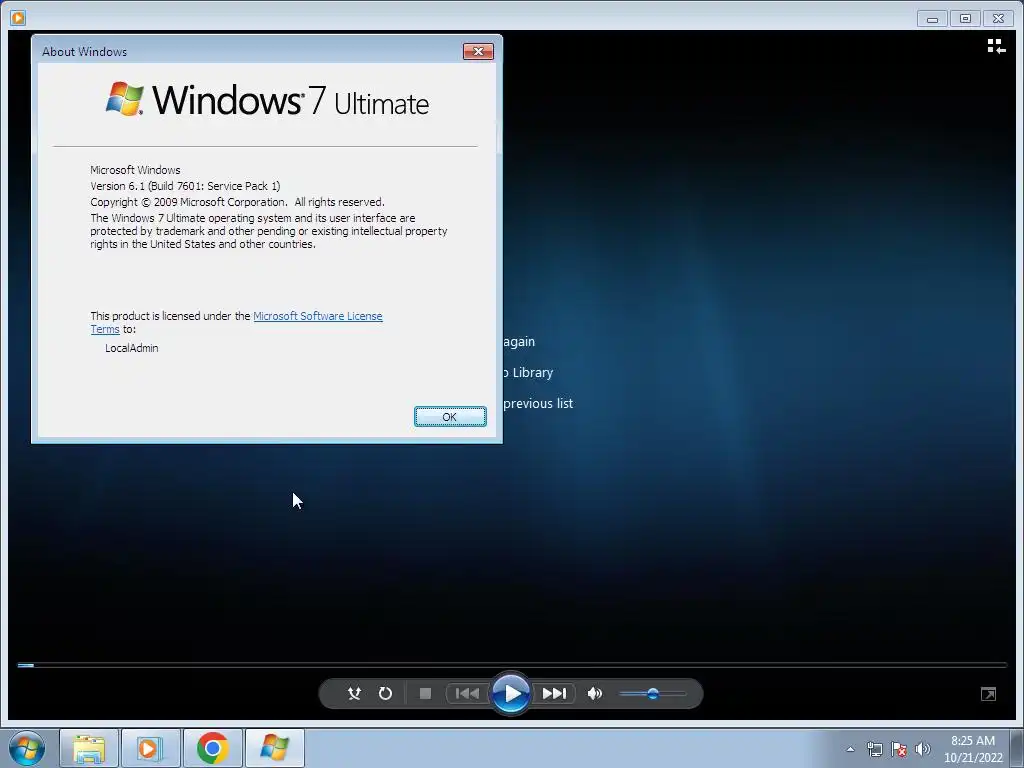Open the network tray icon

point(874,749)
